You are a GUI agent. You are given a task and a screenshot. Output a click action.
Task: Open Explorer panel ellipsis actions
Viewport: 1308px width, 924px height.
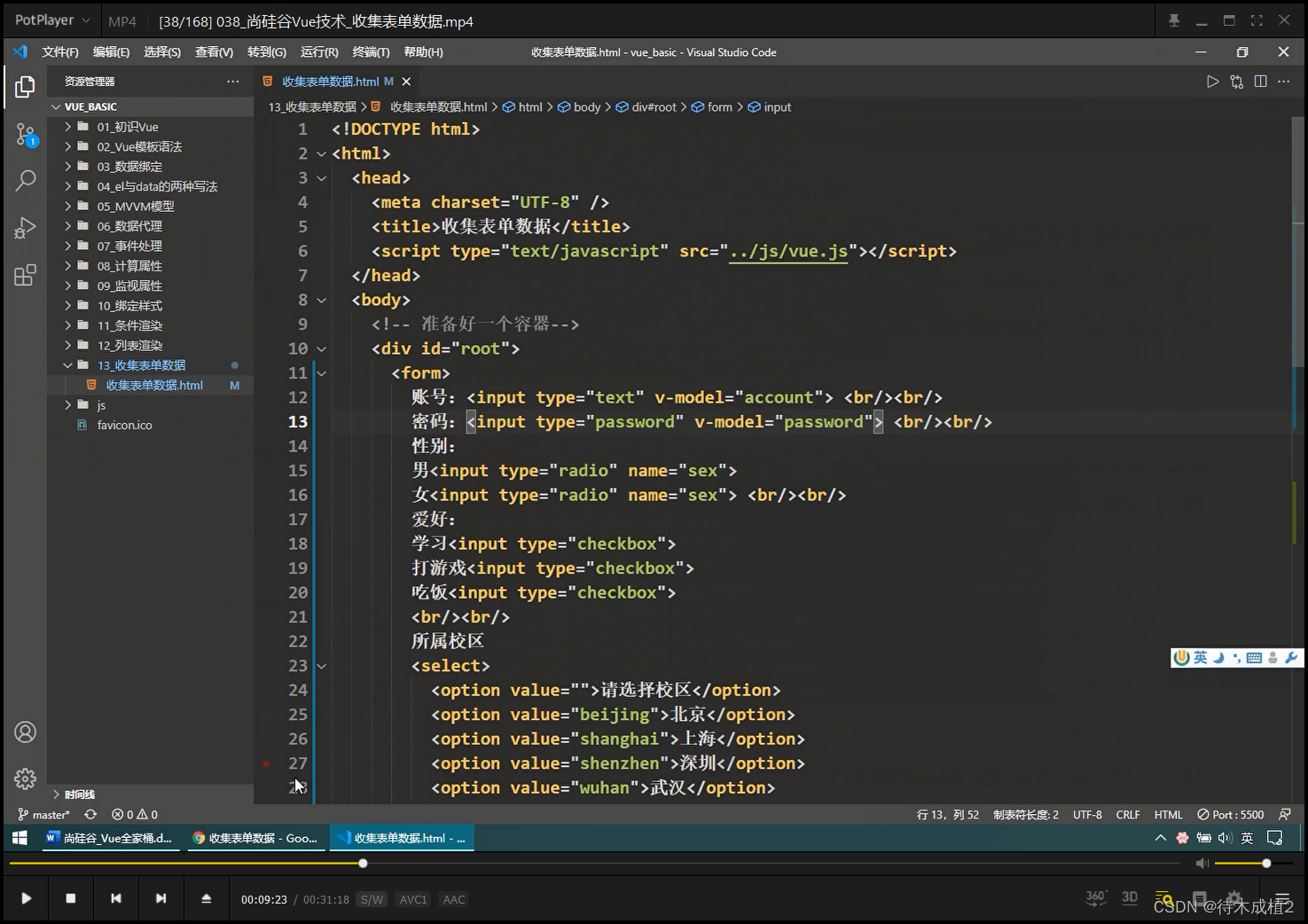pyautogui.click(x=232, y=82)
